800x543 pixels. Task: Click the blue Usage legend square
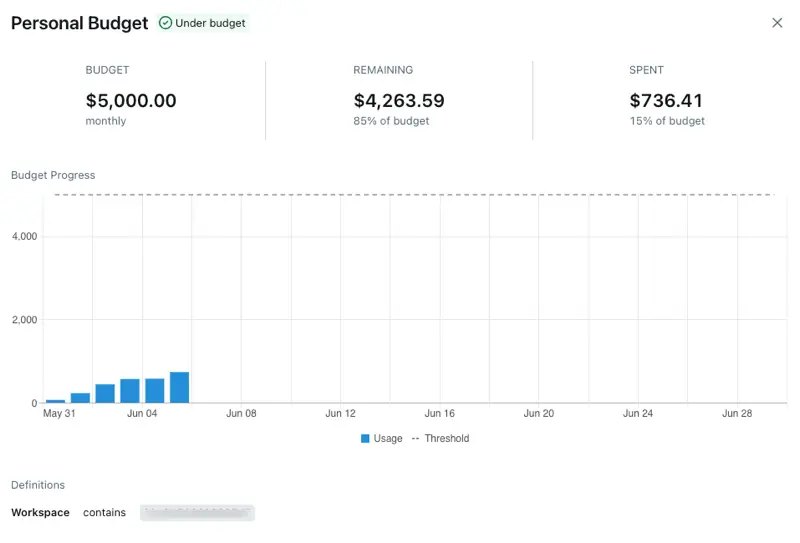tap(366, 439)
